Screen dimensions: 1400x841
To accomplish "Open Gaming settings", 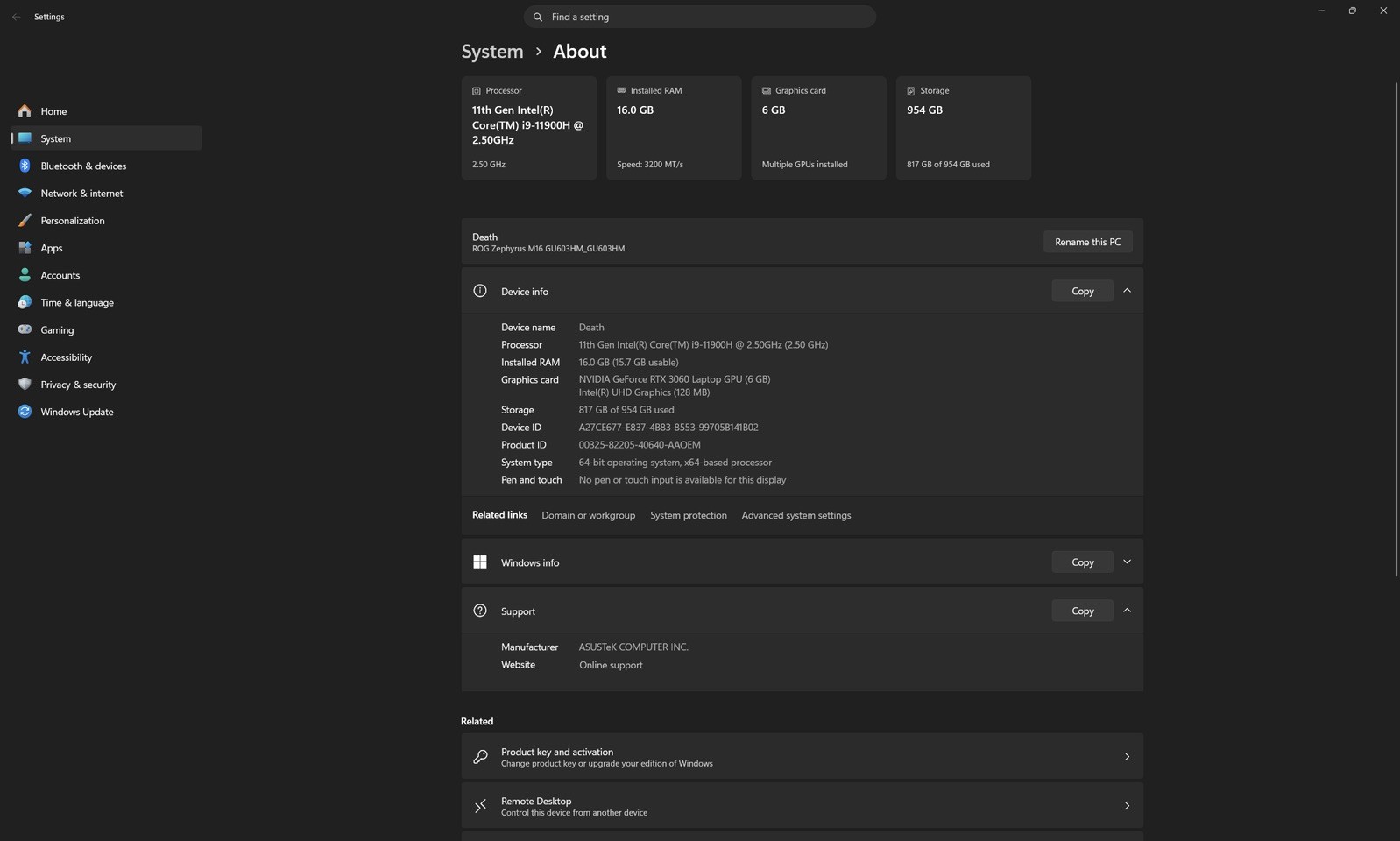I will pos(106,329).
